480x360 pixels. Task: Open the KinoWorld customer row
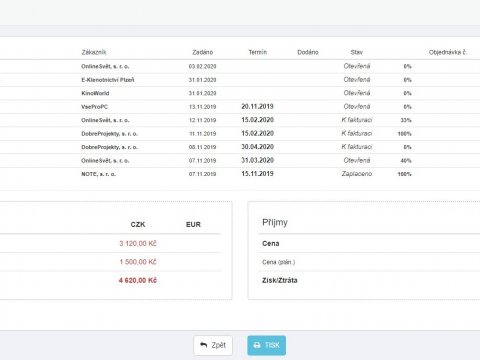coord(240,93)
